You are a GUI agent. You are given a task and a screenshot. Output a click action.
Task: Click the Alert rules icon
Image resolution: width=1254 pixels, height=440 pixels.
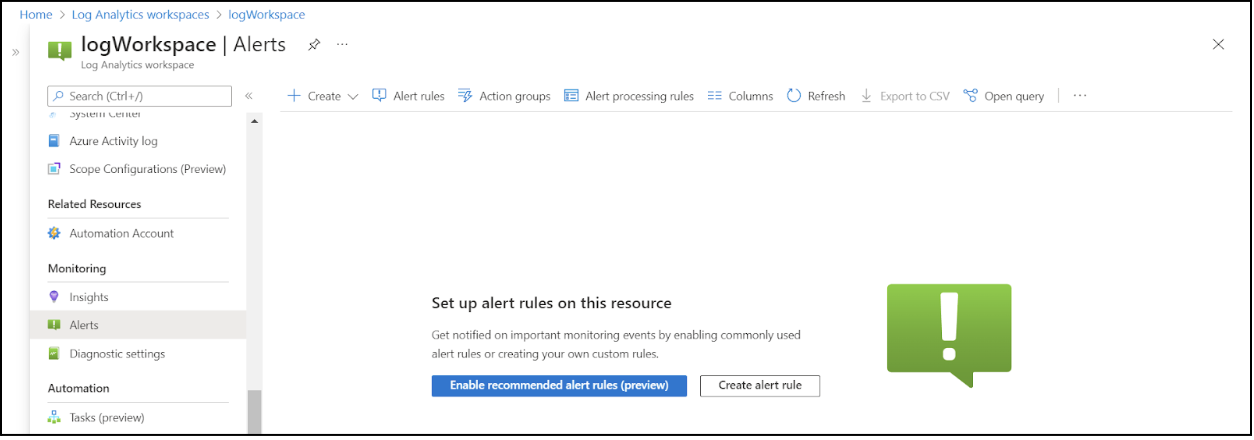pos(379,96)
